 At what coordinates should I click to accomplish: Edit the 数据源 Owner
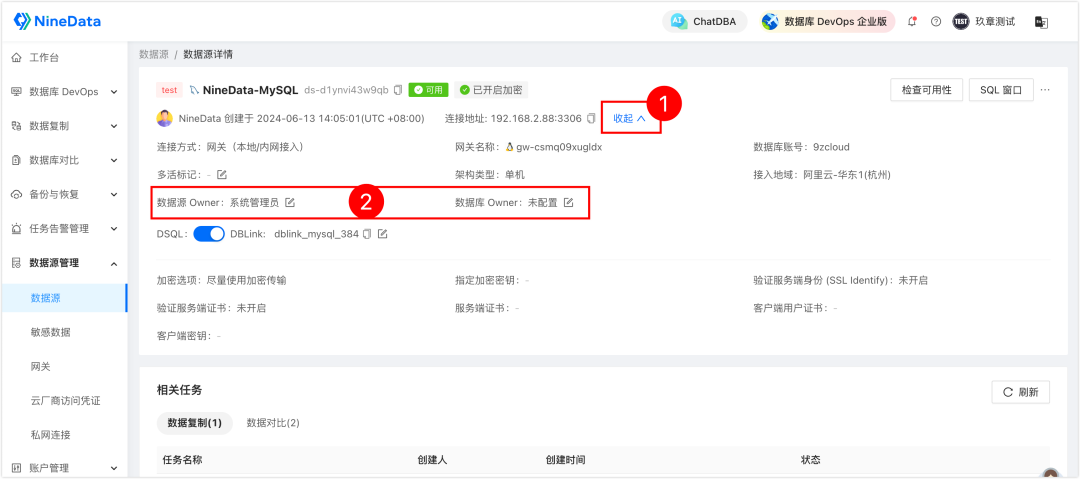290,203
